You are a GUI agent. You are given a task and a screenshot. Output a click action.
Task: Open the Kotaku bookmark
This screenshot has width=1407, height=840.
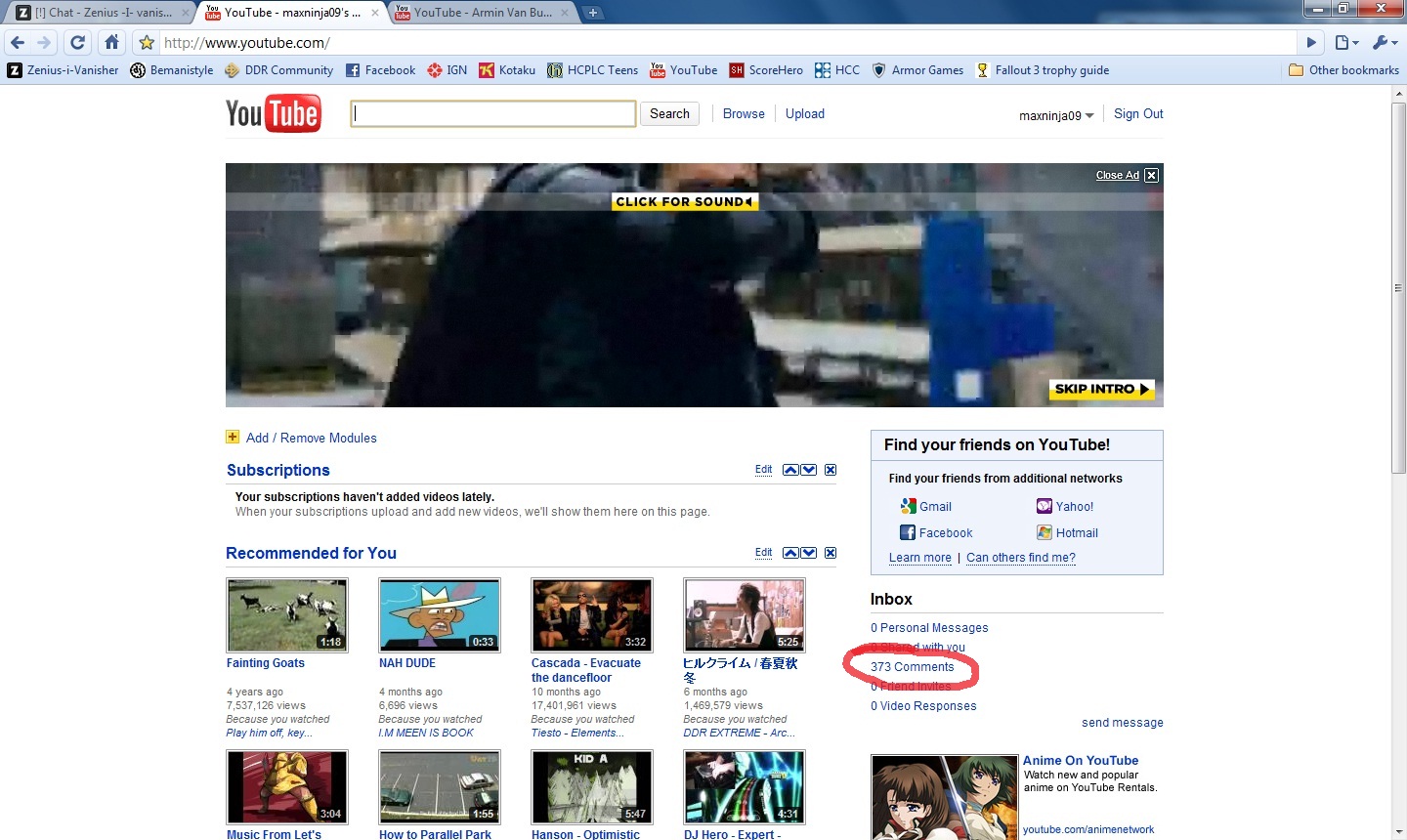507,70
